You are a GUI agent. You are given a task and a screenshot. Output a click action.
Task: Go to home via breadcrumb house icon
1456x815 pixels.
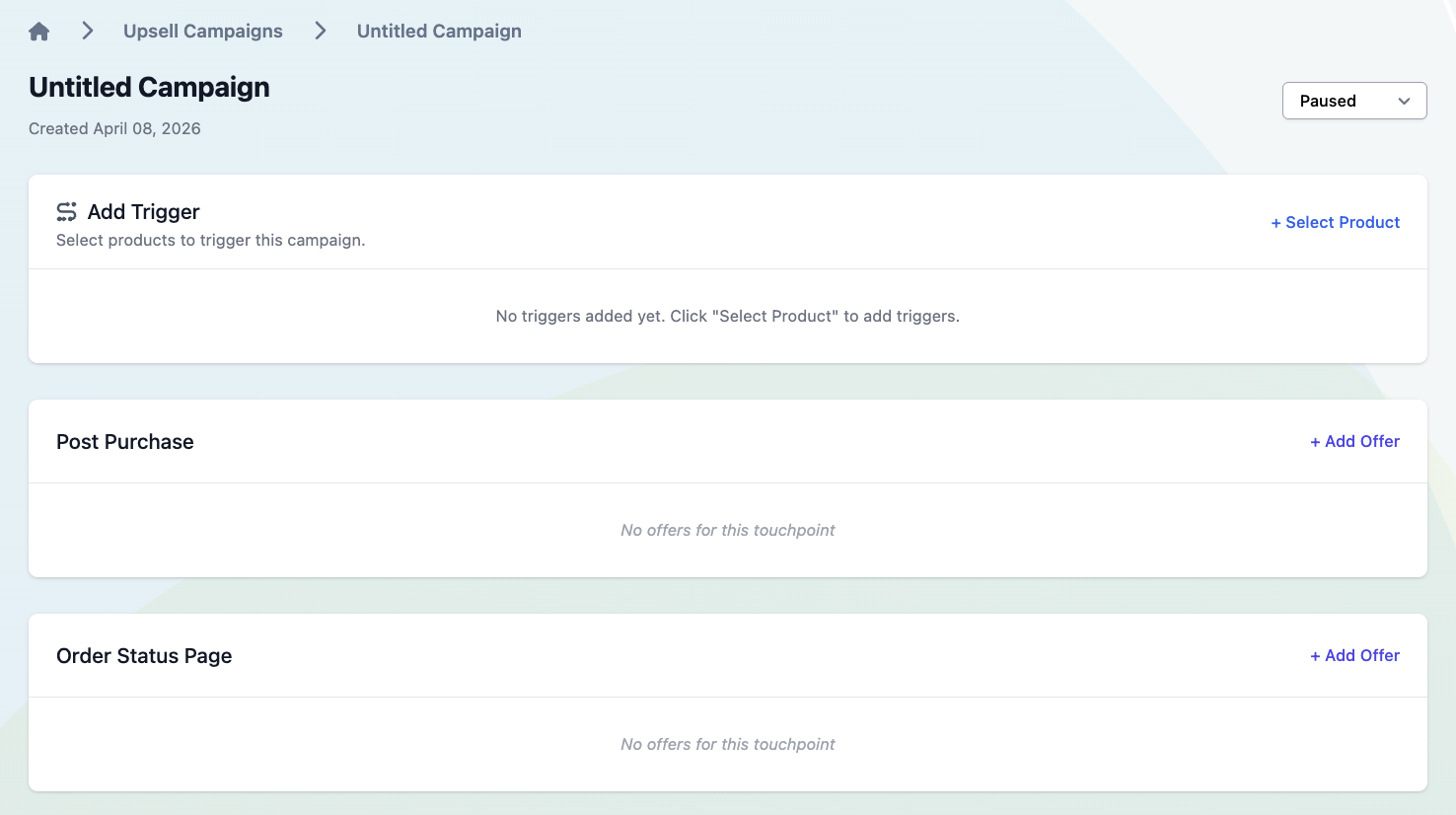tap(39, 32)
